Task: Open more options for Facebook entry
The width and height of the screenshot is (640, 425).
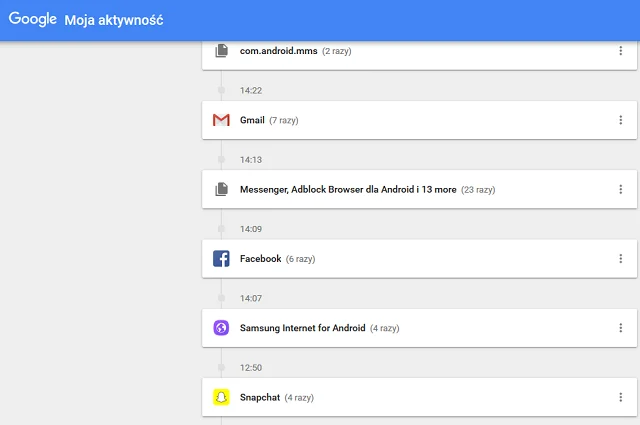Action: (620, 258)
